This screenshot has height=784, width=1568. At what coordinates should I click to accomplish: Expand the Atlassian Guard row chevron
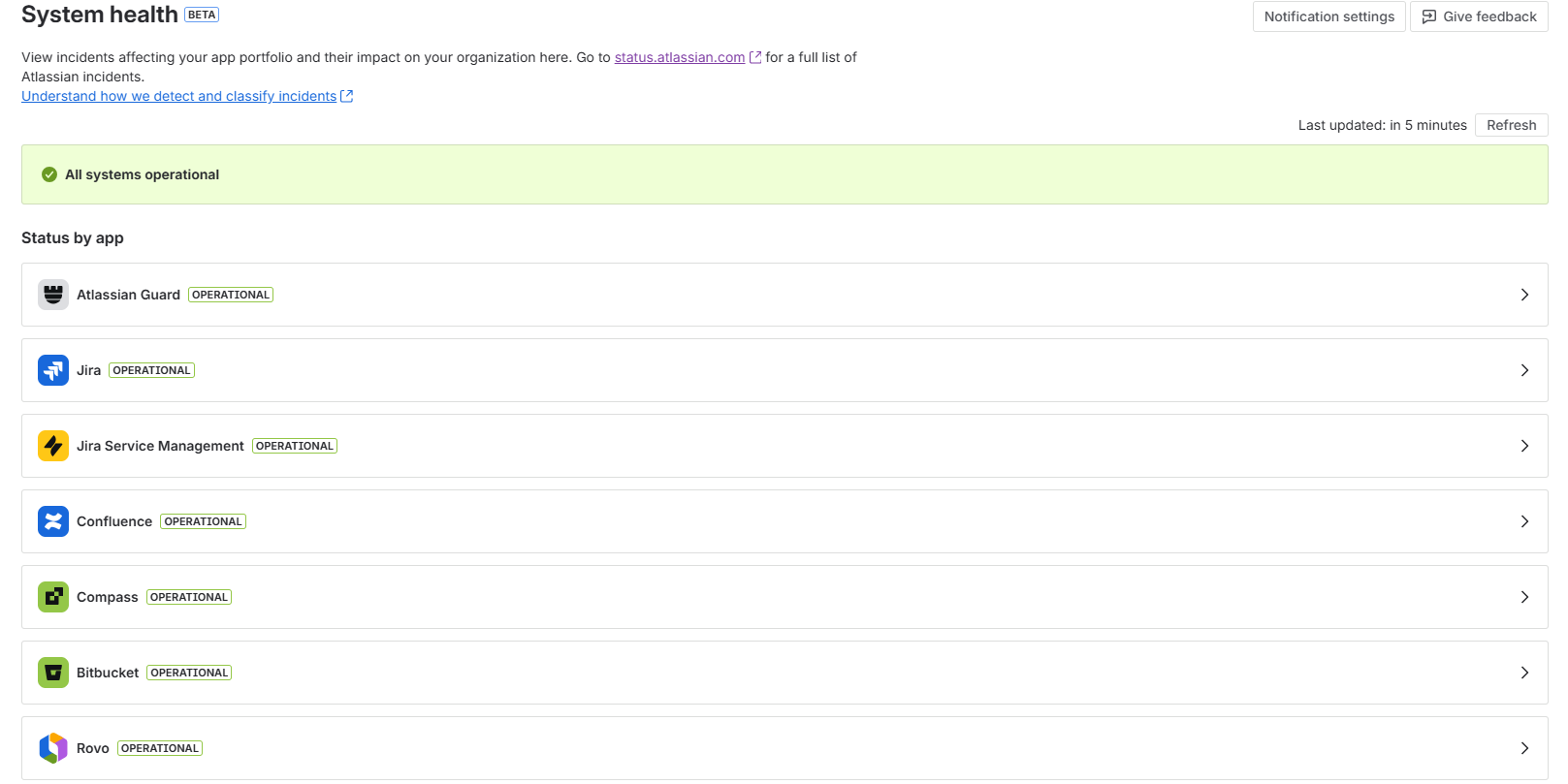tap(1524, 295)
